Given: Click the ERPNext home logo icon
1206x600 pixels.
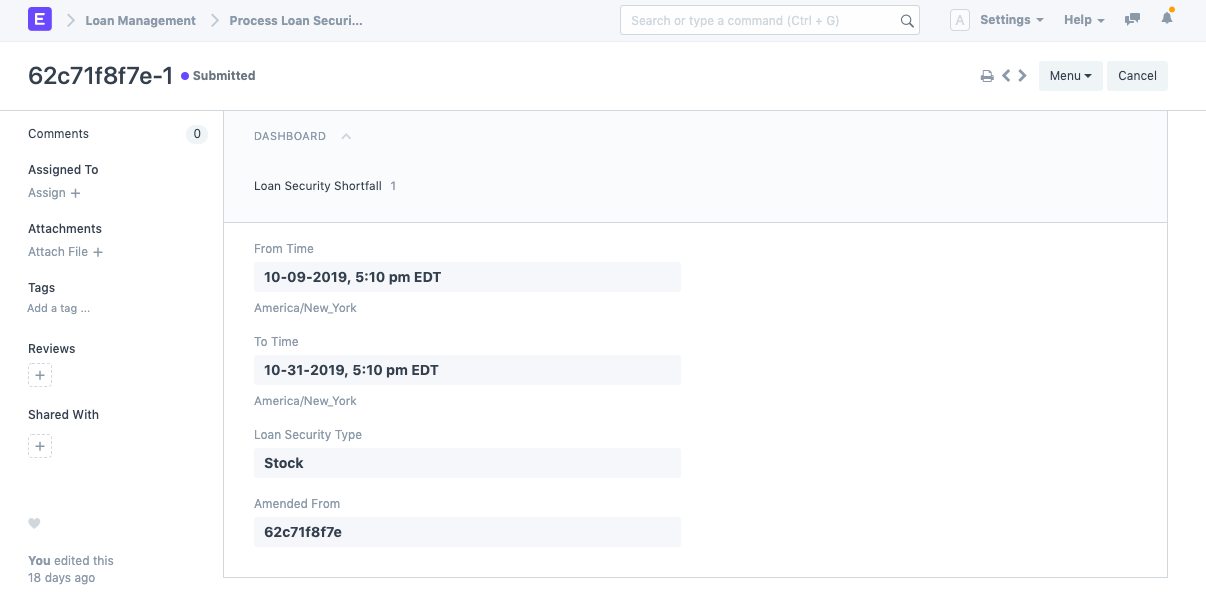Looking at the screenshot, I should click(40, 20).
